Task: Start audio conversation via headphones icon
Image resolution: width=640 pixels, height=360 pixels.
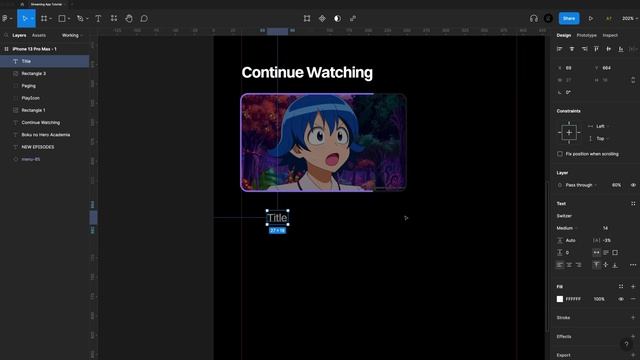Action: (x=533, y=18)
